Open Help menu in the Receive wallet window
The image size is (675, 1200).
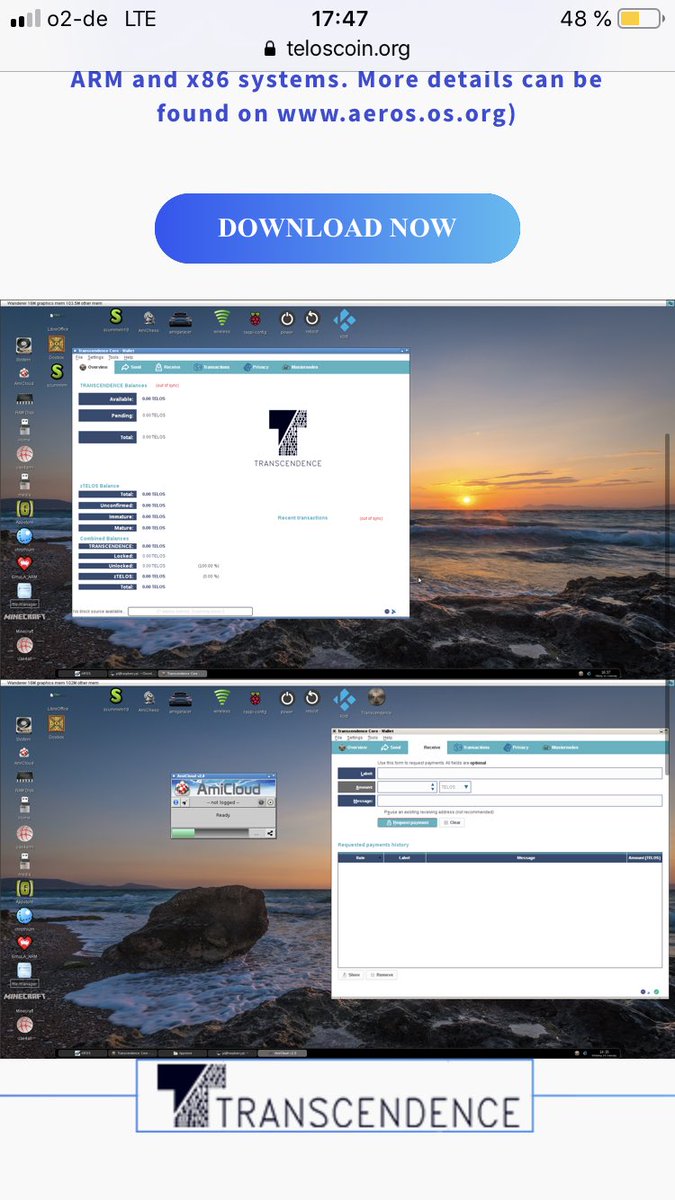coord(387,738)
